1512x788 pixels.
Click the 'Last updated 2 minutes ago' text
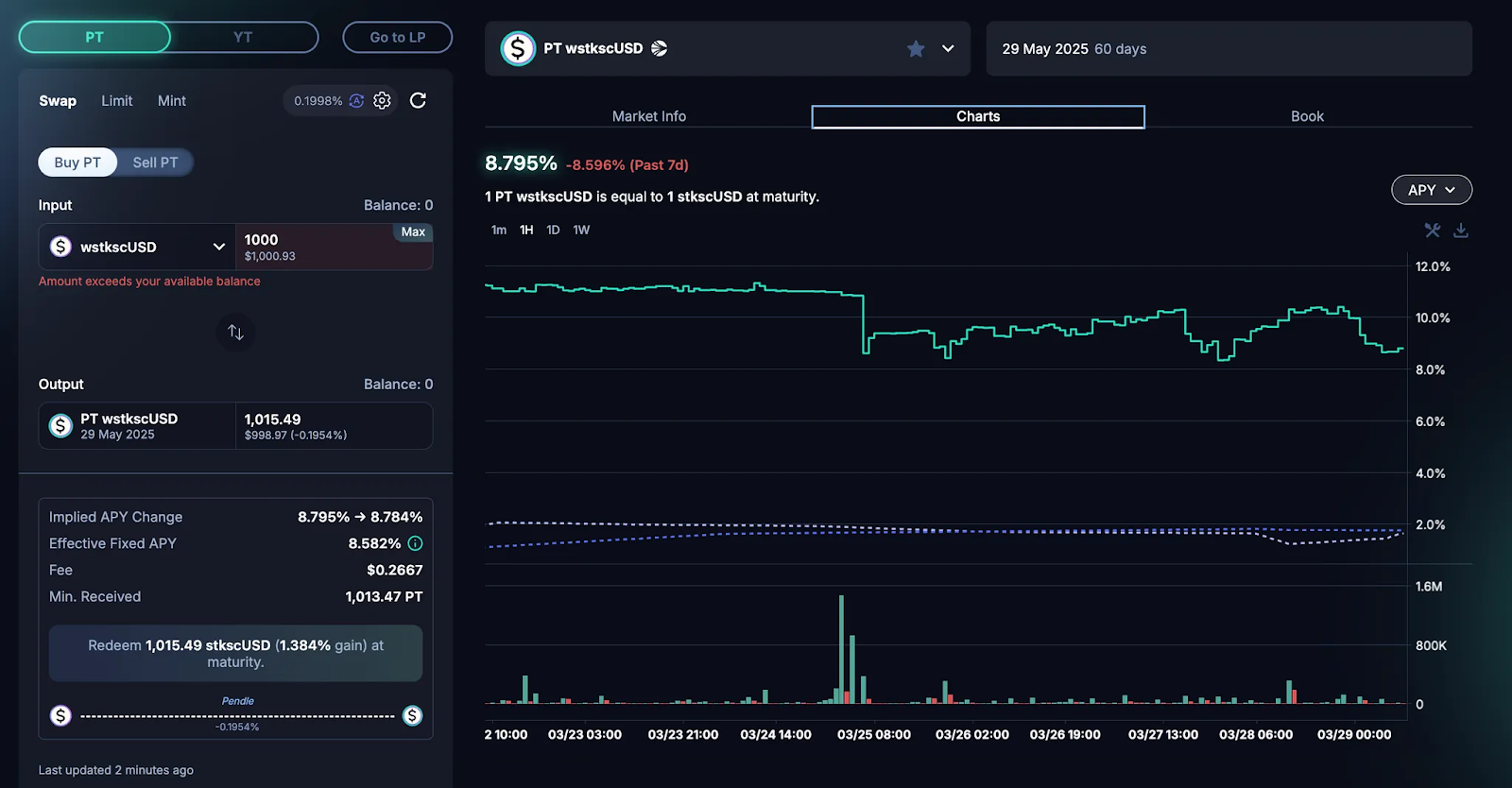click(116, 770)
